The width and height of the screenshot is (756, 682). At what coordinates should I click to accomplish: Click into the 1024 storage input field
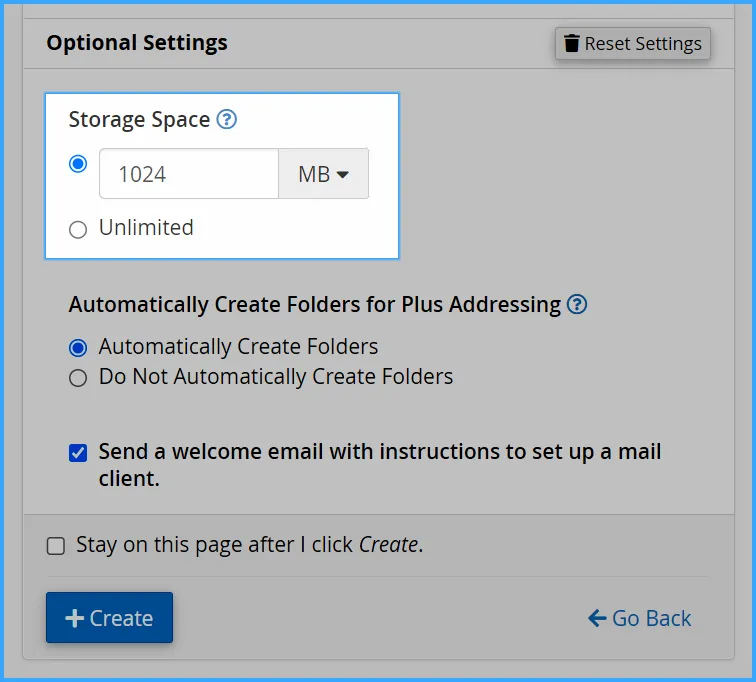(x=188, y=174)
